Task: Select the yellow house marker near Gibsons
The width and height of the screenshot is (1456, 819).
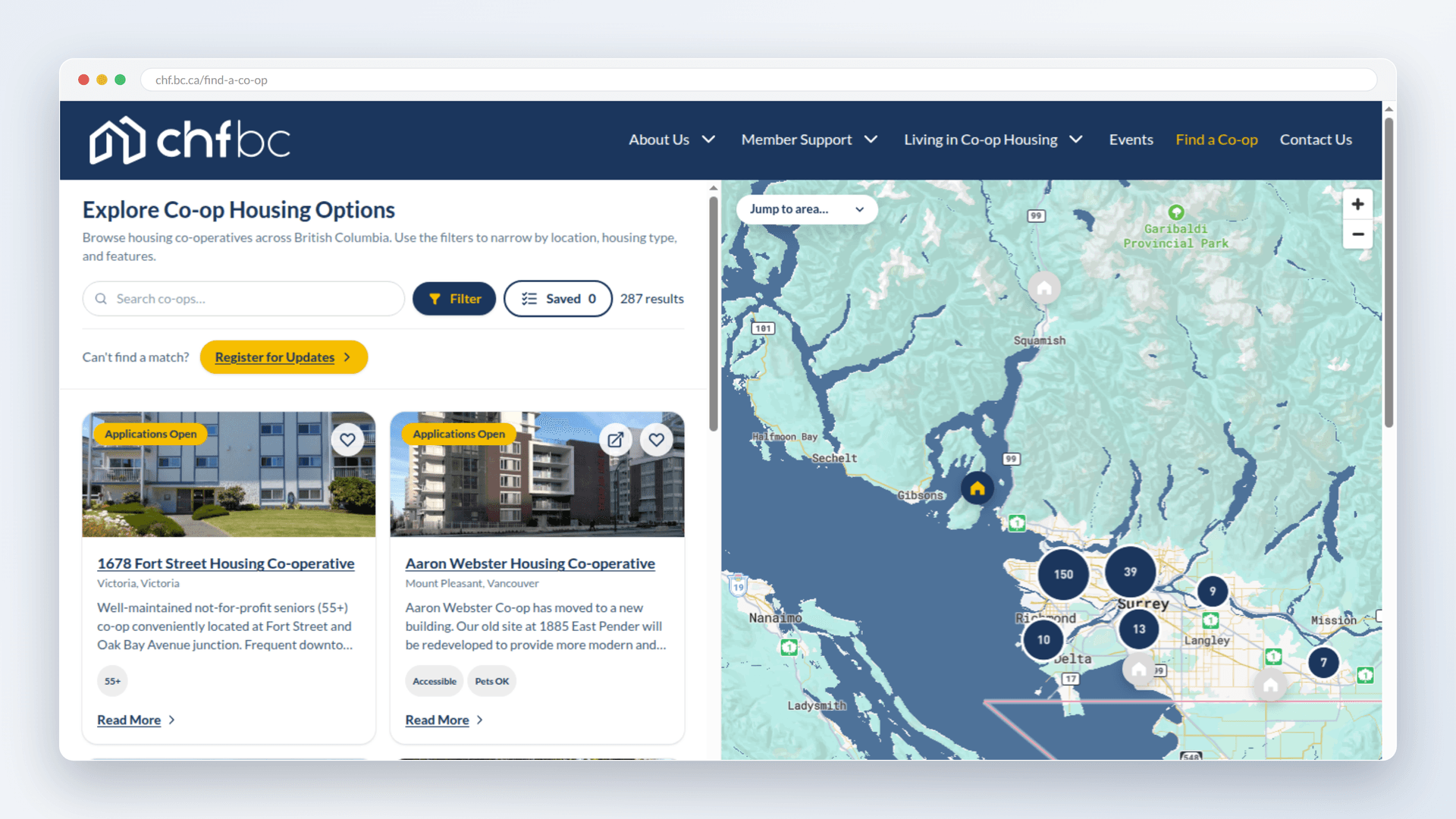Action: click(x=977, y=488)
